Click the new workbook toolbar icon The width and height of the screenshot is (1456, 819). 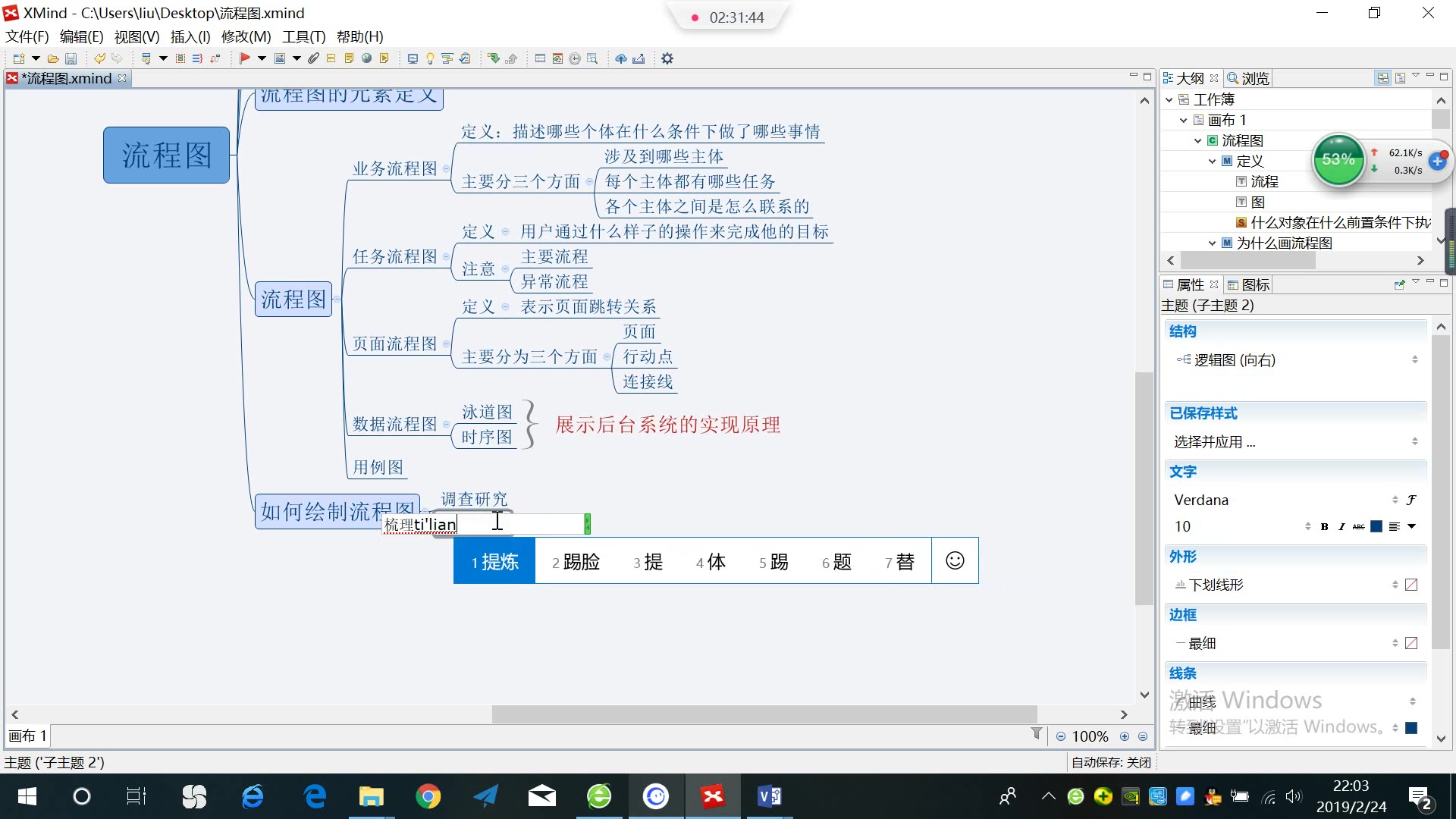click(x=19, y=58)
